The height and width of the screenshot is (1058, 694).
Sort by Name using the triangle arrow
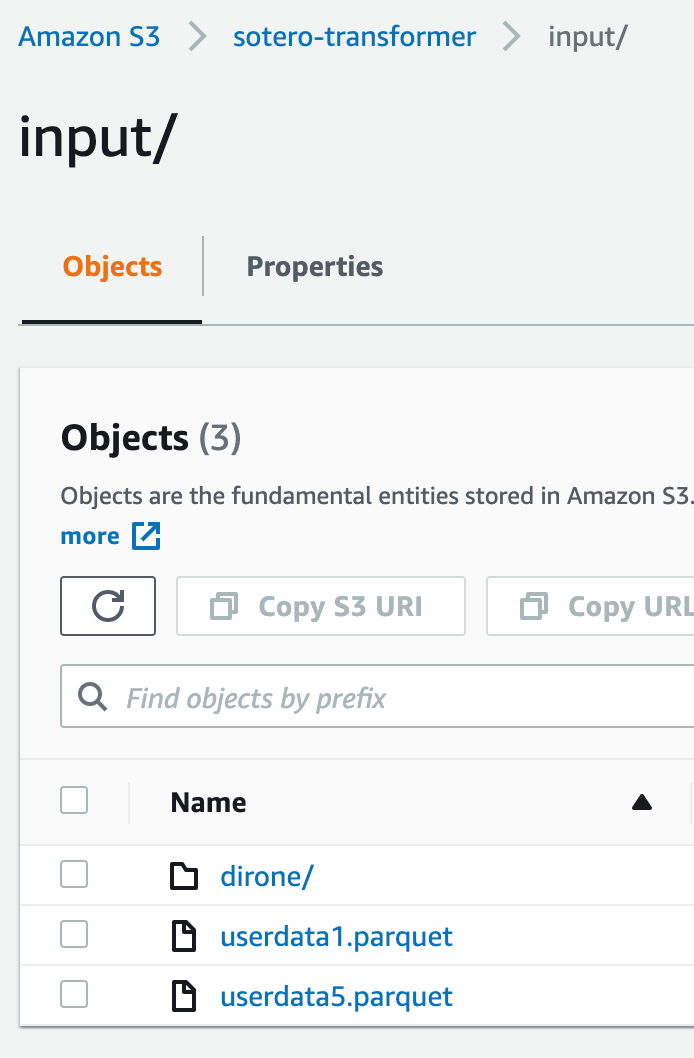(x=641, y=802)
